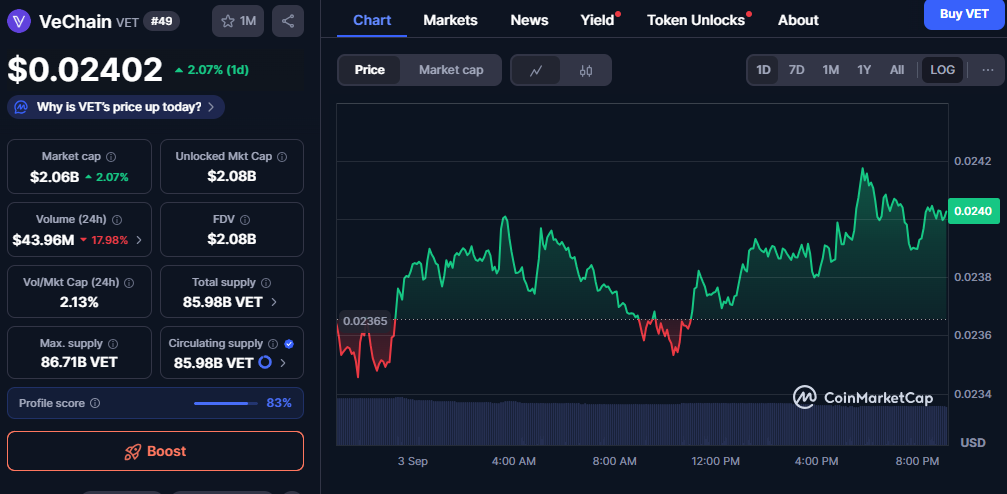
Task: Click the share icon button
Action: click(288, 21)
